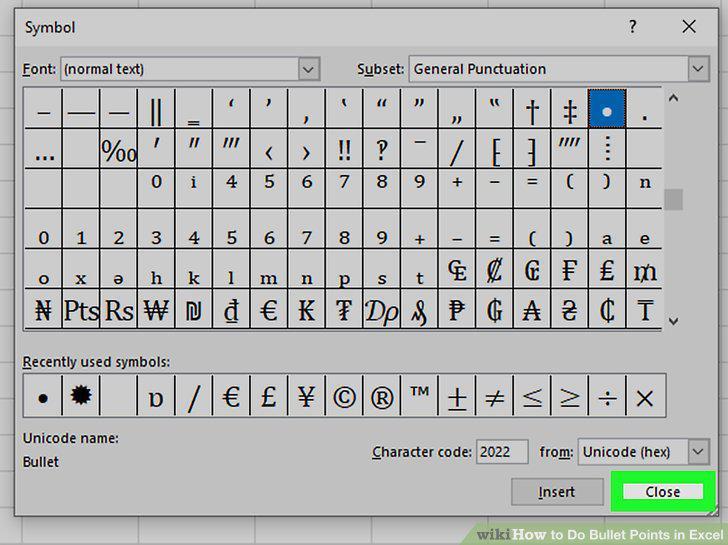This screenshot has height=545, width=728.
Task: Select the copyright symbol in recently used
Action: pyautogui.click(x=344, y=396)
